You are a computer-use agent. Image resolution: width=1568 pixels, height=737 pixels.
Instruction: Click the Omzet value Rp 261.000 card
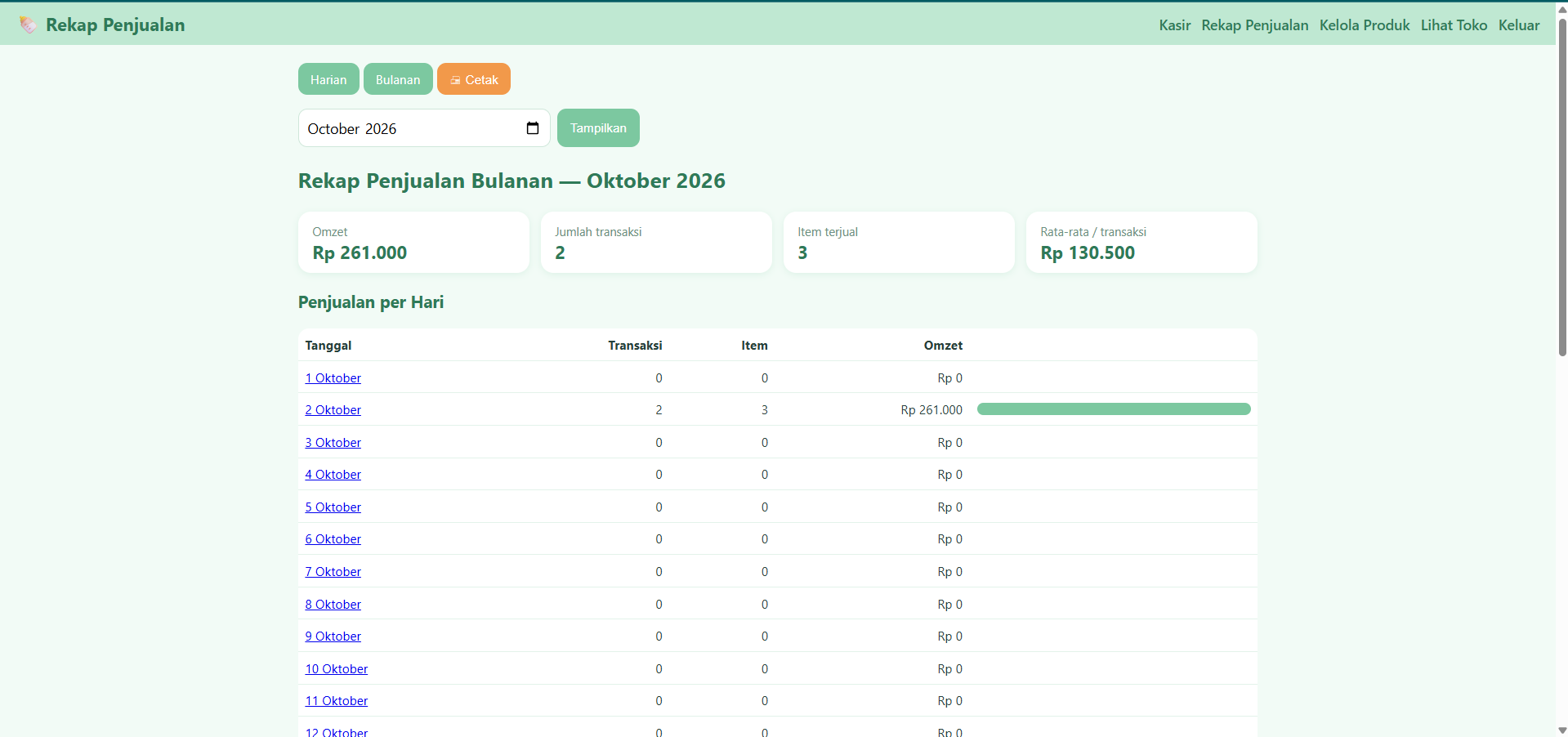(x=413, y=243)
